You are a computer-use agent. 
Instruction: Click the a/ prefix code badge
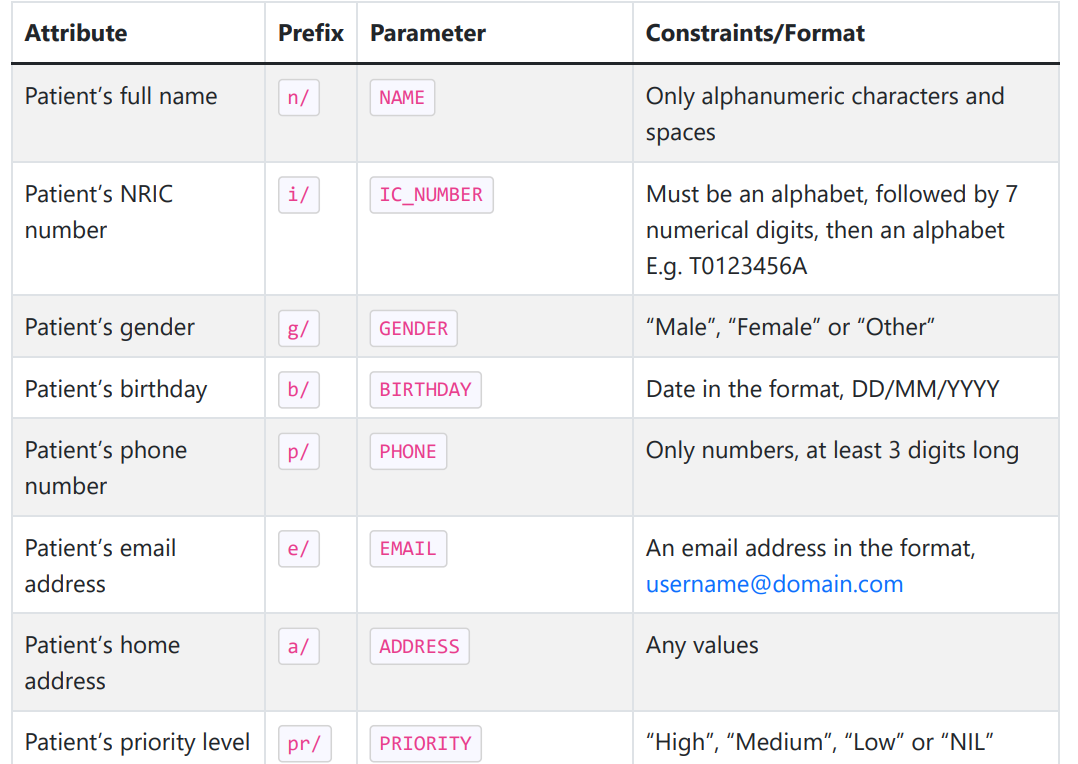pyautogui.click(x=298, y=646)
